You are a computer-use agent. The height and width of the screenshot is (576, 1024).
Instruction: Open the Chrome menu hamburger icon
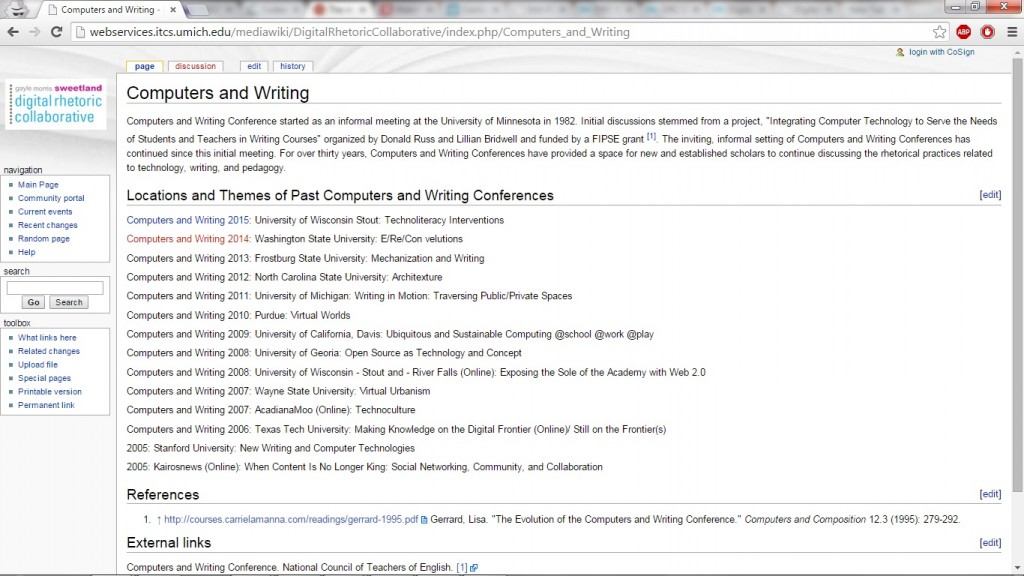pos(1012,32)
